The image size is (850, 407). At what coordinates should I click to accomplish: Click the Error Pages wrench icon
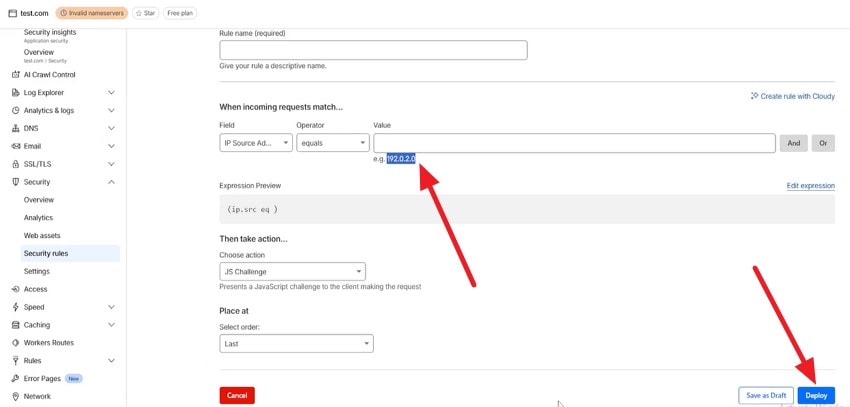click(x=15, y=379)
